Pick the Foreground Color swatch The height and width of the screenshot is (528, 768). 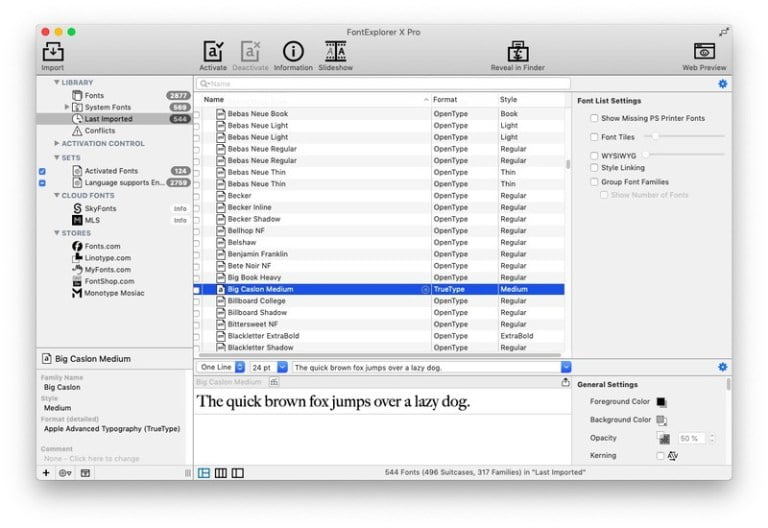point(661,402)
